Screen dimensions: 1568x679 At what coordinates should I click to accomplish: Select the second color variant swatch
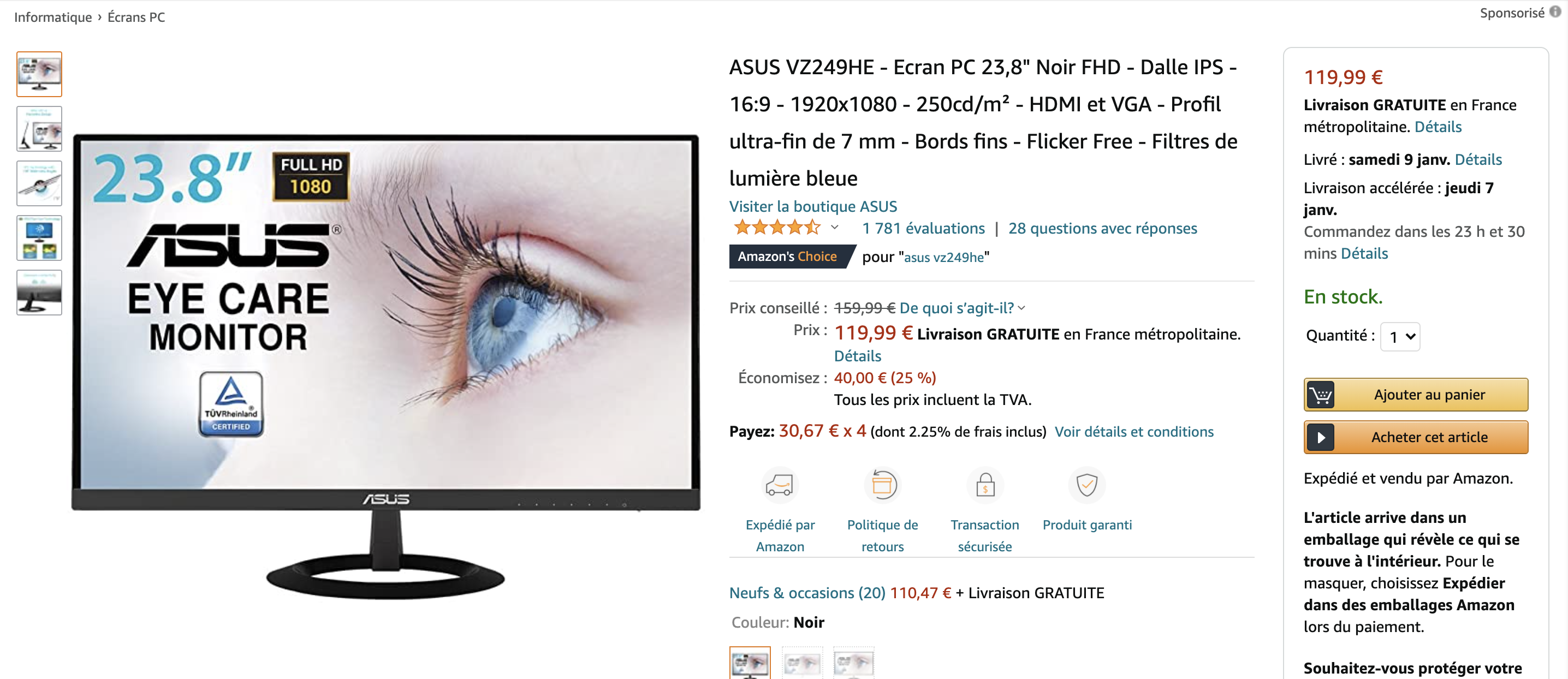[801, 663]
